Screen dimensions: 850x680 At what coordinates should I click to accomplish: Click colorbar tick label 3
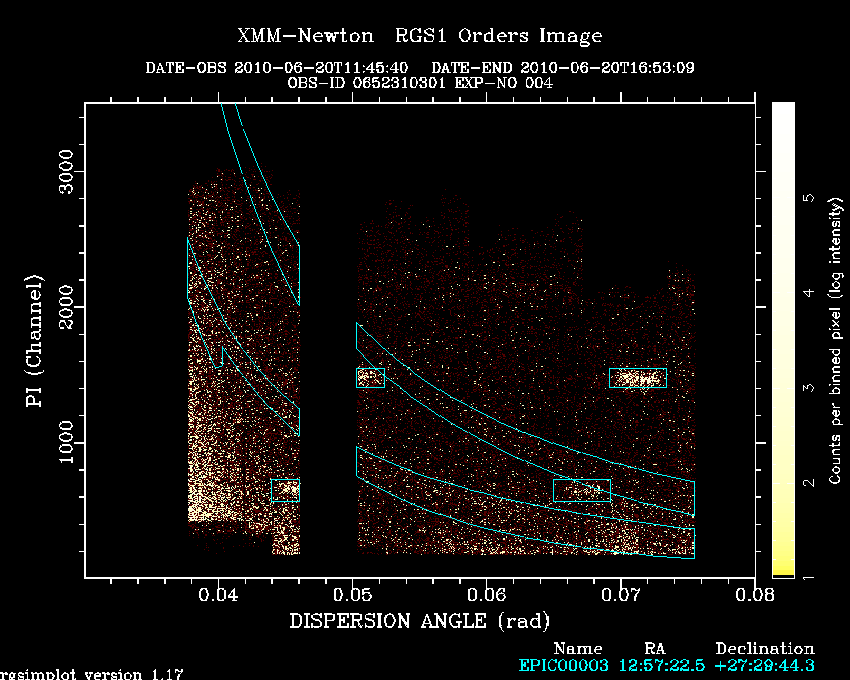point(809,388)
